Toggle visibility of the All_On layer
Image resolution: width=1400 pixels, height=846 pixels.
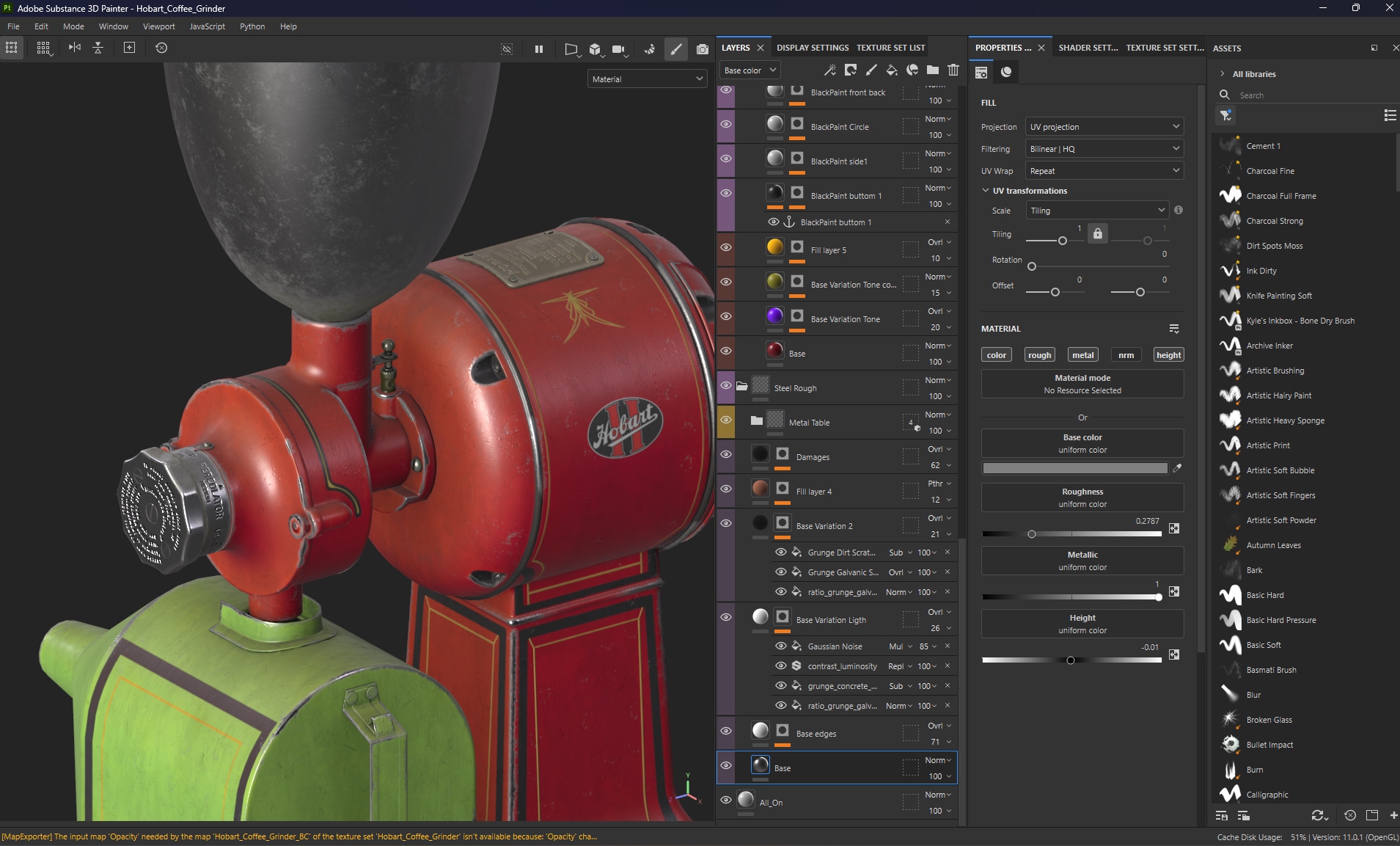(726, 800)
